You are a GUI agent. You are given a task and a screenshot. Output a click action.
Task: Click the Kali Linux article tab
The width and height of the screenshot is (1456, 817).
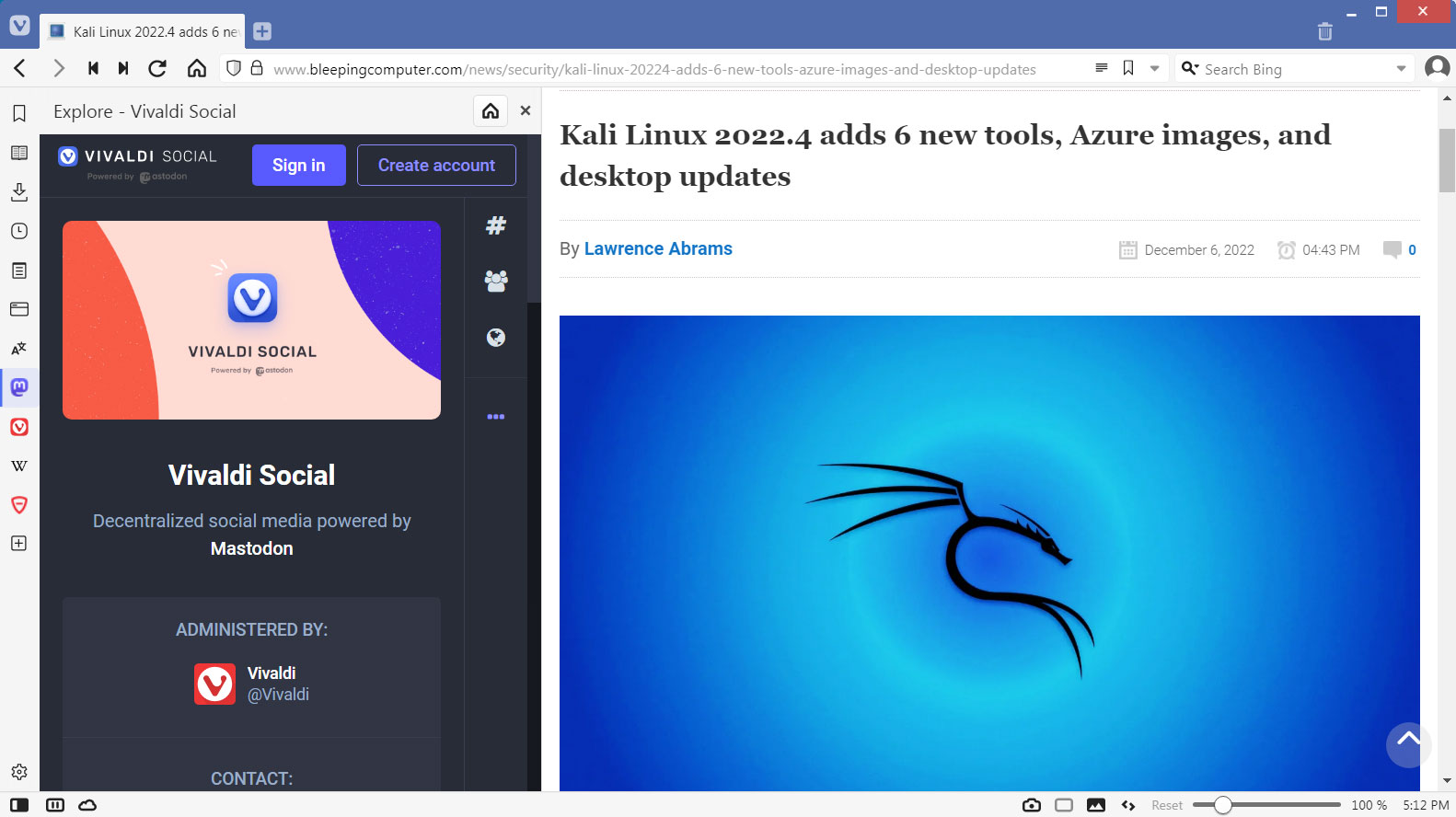(143, 31)
